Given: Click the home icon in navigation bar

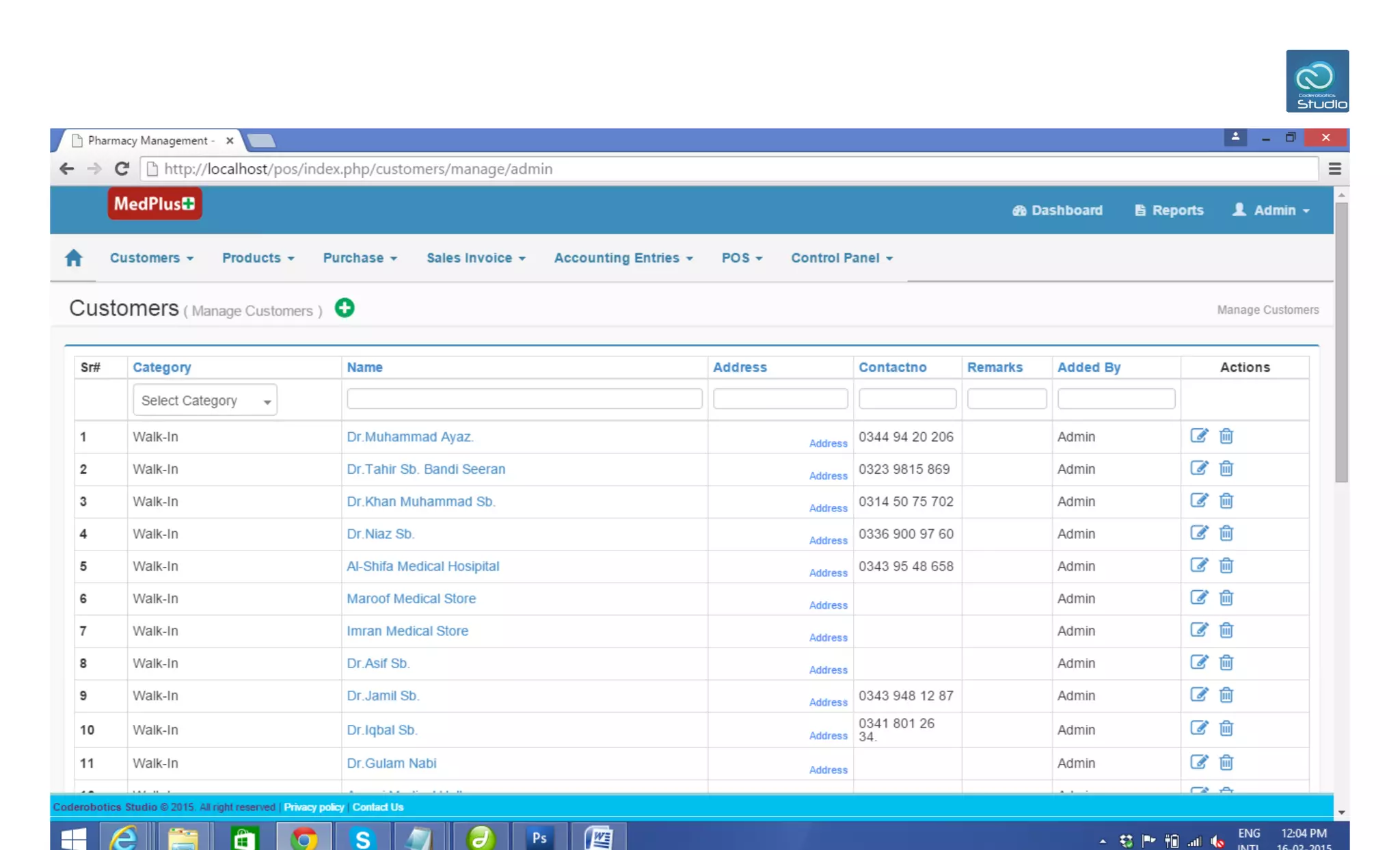Looking at the screenshot, I should (x=73, y=258).
